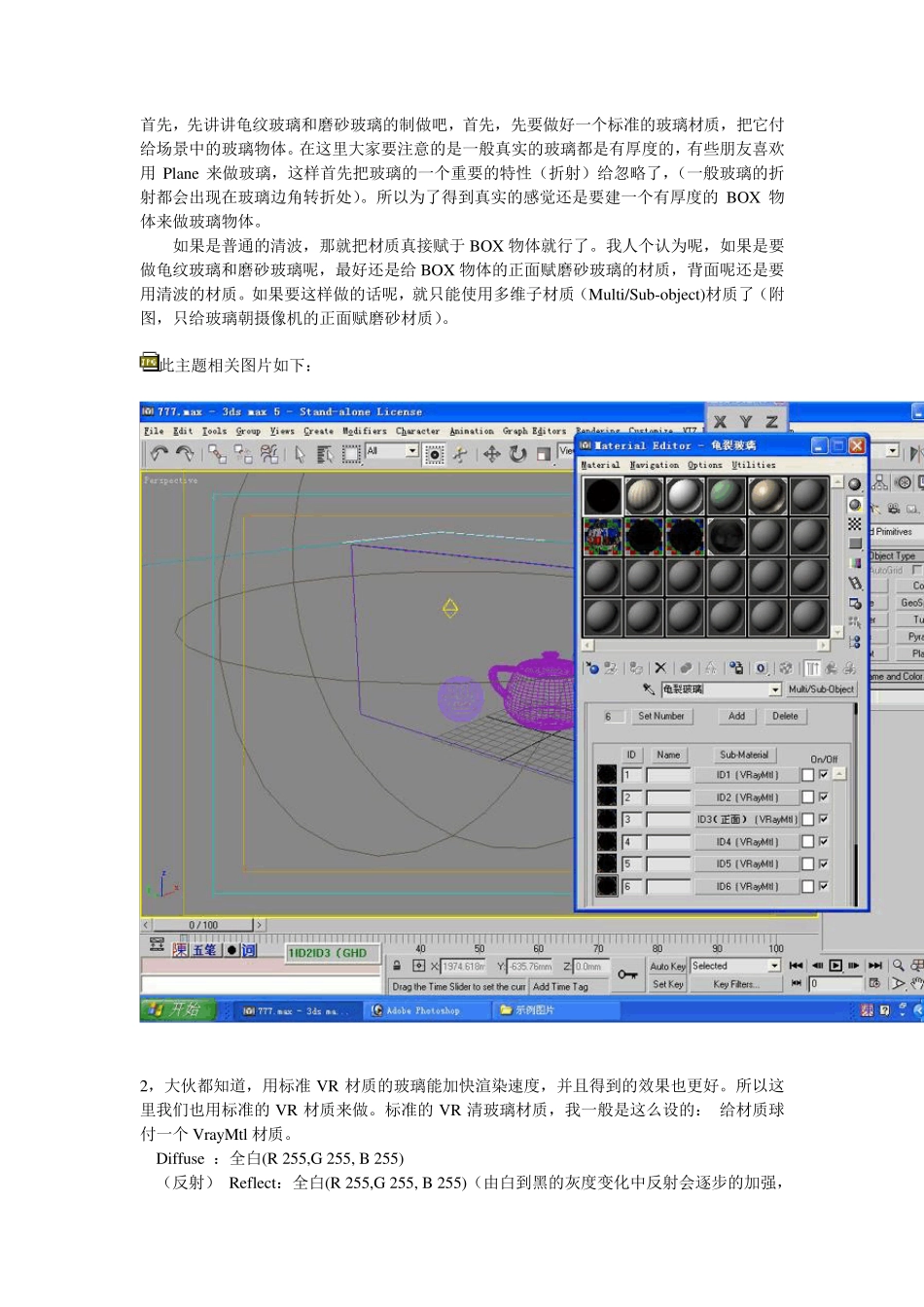Open the Utilities menu in Material Editor
The width and height of the screenshot is (924, 1307).
click(x=754, y=465)
